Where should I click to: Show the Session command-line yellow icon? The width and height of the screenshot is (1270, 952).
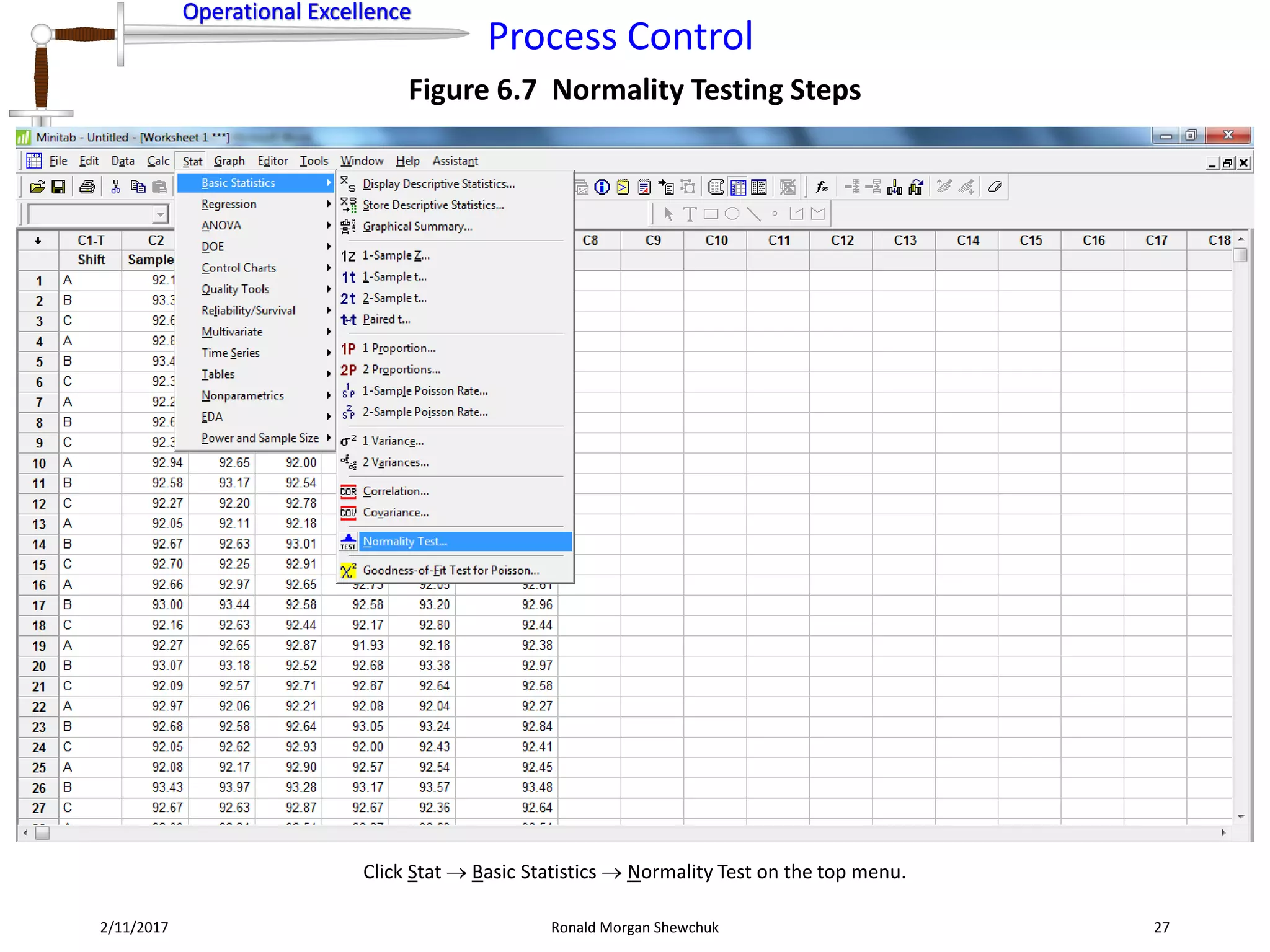click(623, 187)
